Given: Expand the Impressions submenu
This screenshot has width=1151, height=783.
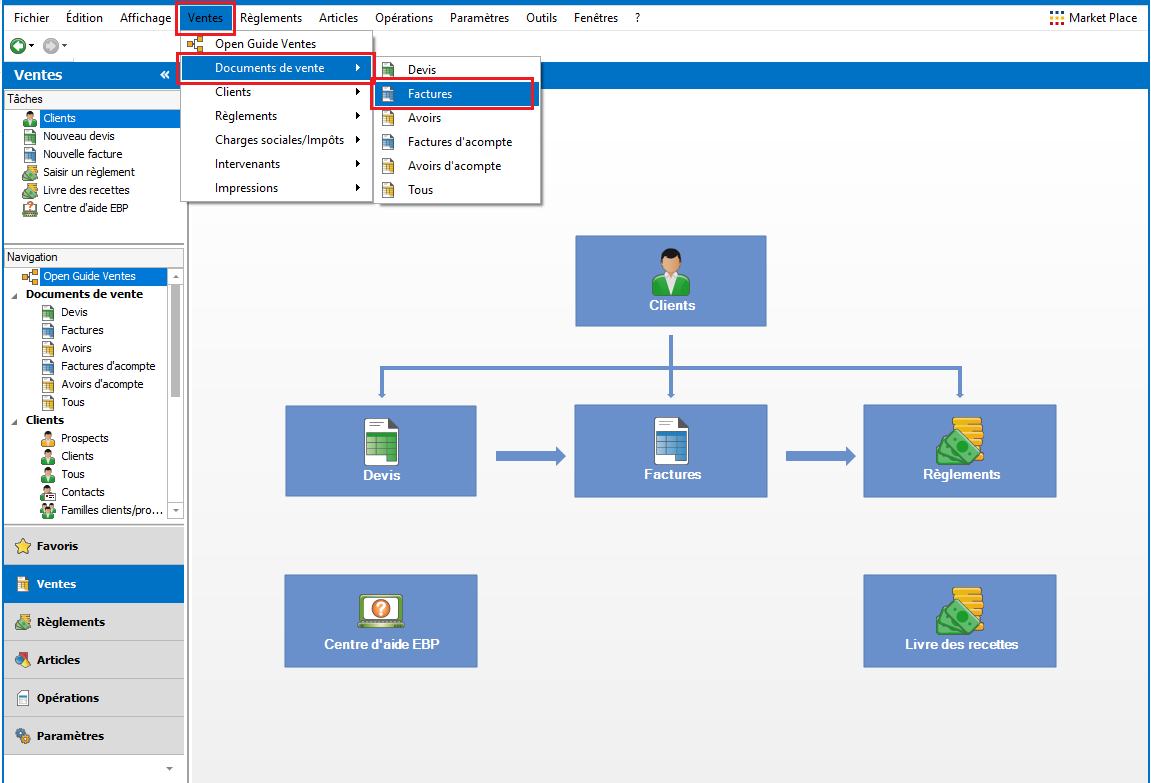Looking at the screenshot, I should pos(276,188).
